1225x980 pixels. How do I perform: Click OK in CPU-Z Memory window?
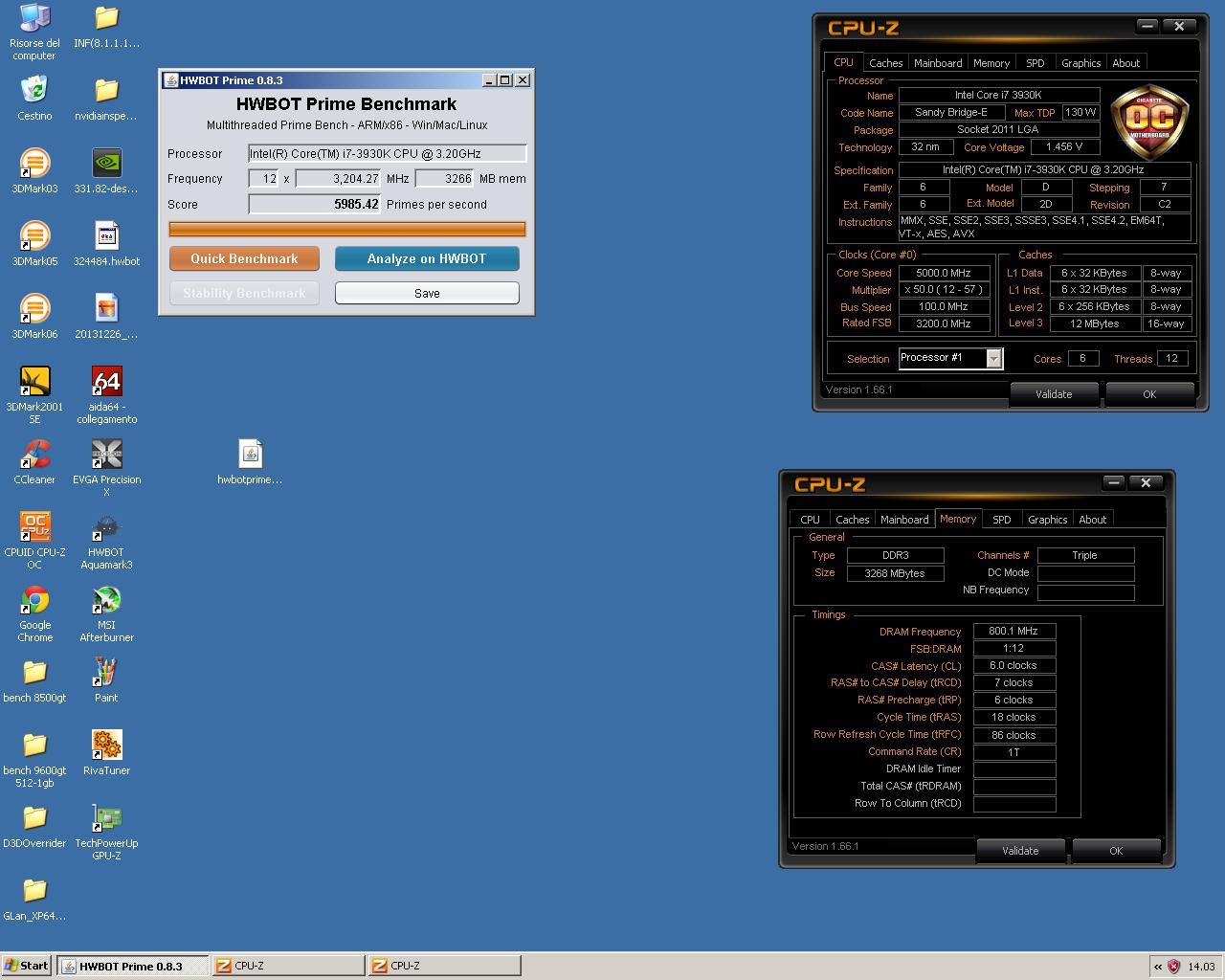(x=1116, y=851)
